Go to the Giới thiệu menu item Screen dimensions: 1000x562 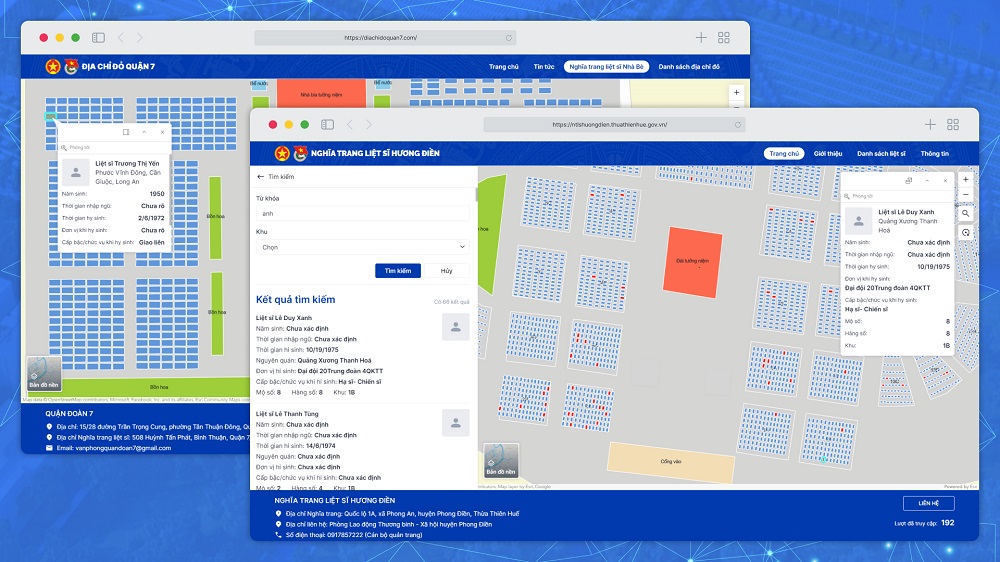point(828,154)
